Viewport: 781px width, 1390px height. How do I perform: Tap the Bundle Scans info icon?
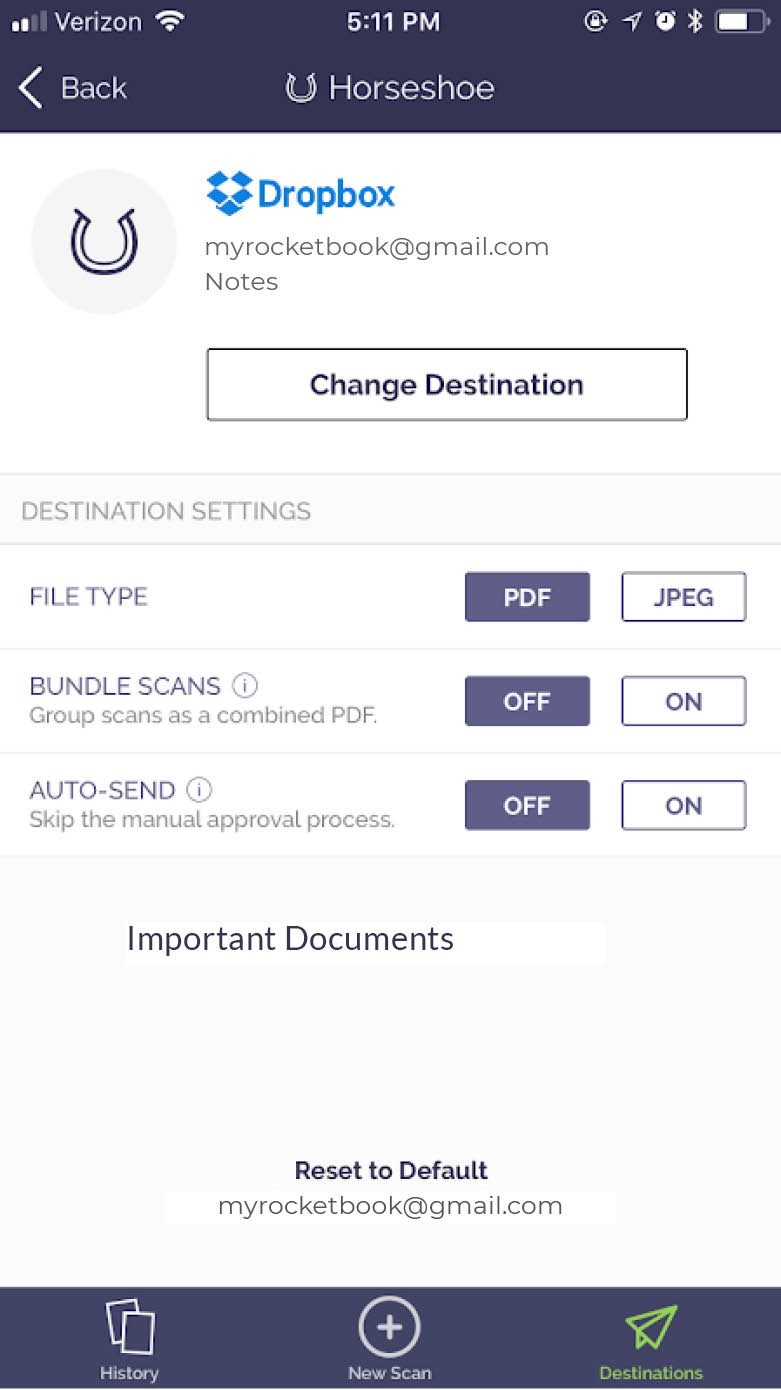coord(245,686)
